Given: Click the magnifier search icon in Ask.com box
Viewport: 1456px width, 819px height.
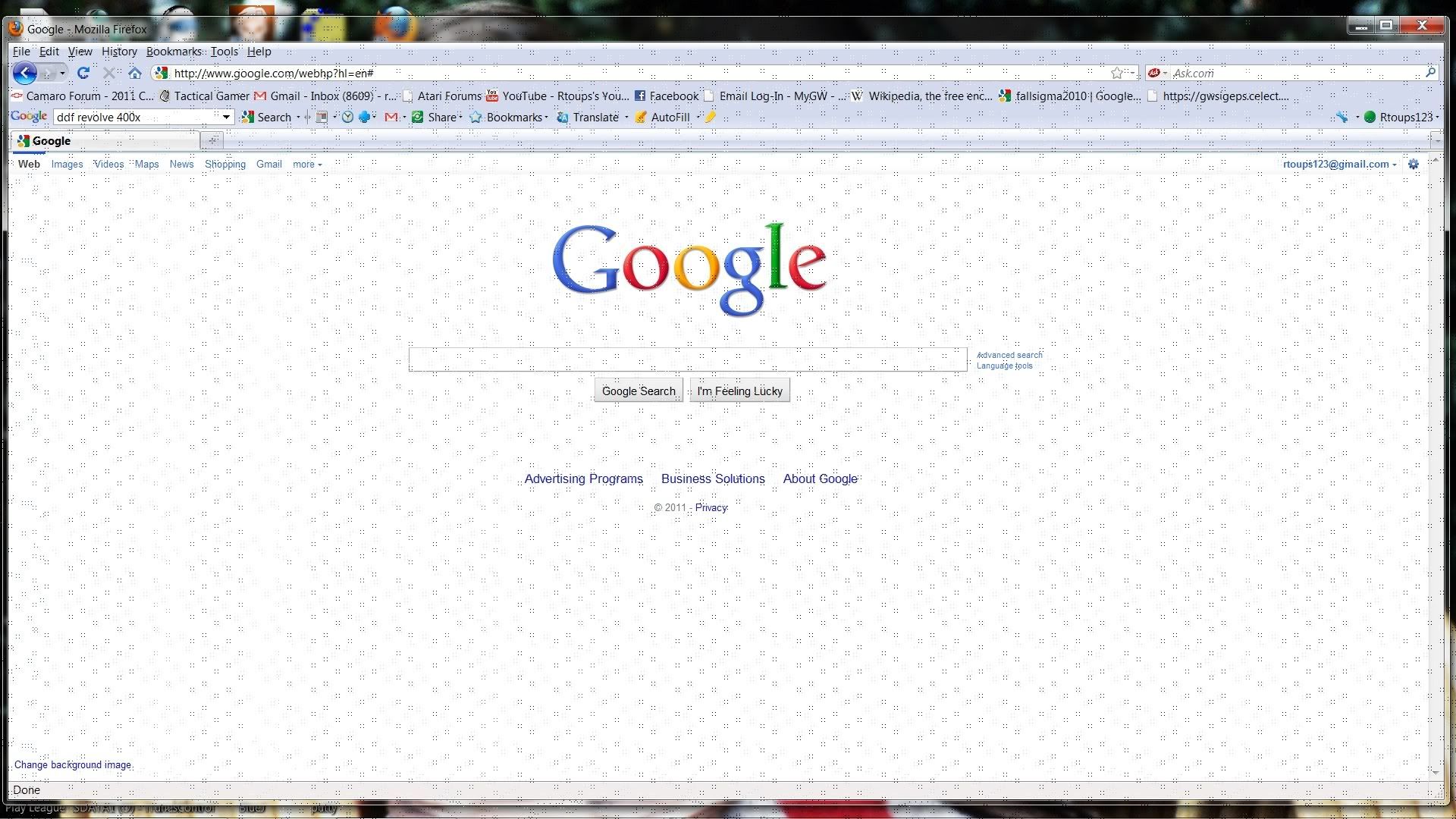Looking at the screenshot, I should [1430, 72].
